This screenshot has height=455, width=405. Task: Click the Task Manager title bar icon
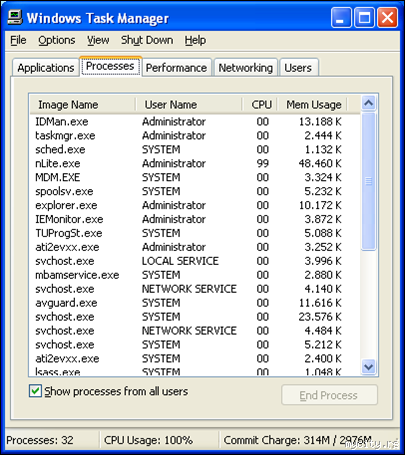pos(15,18)
